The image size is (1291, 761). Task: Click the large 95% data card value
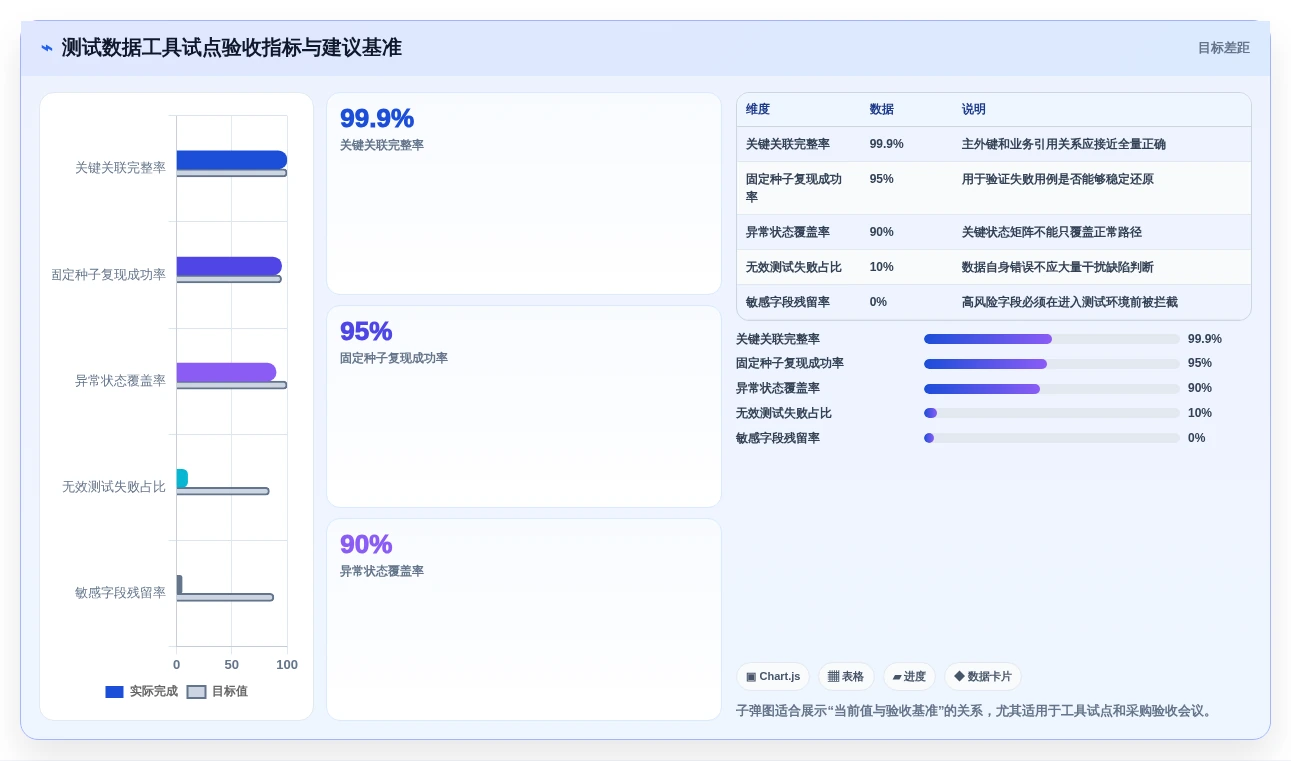366,331
